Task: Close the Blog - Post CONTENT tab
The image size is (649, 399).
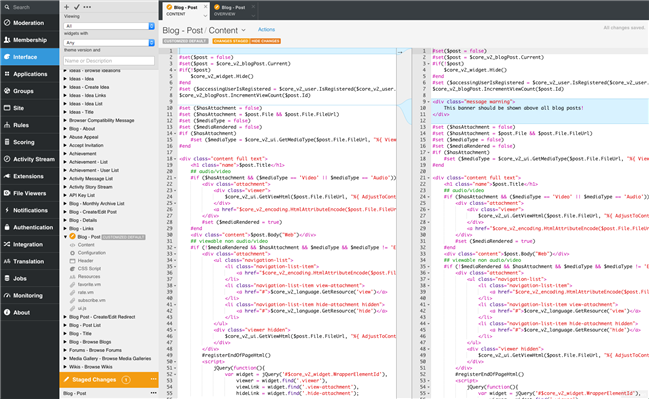Action: point(205,7)
